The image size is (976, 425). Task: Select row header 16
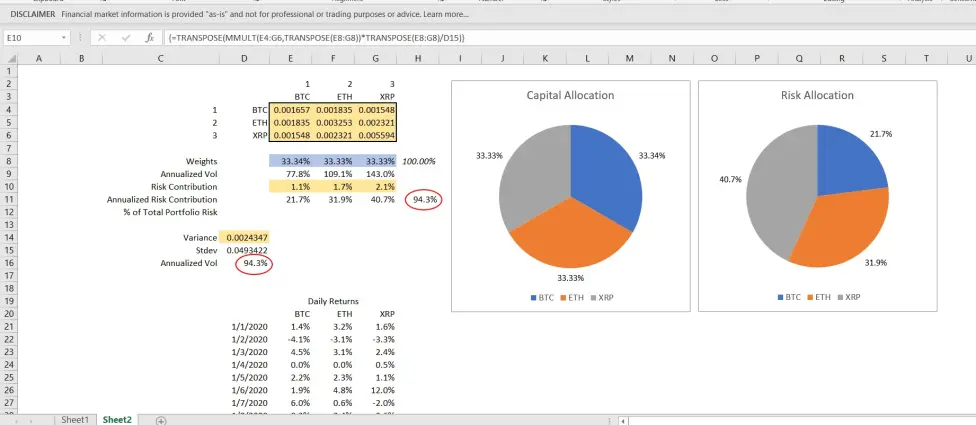tap(7, 263)
